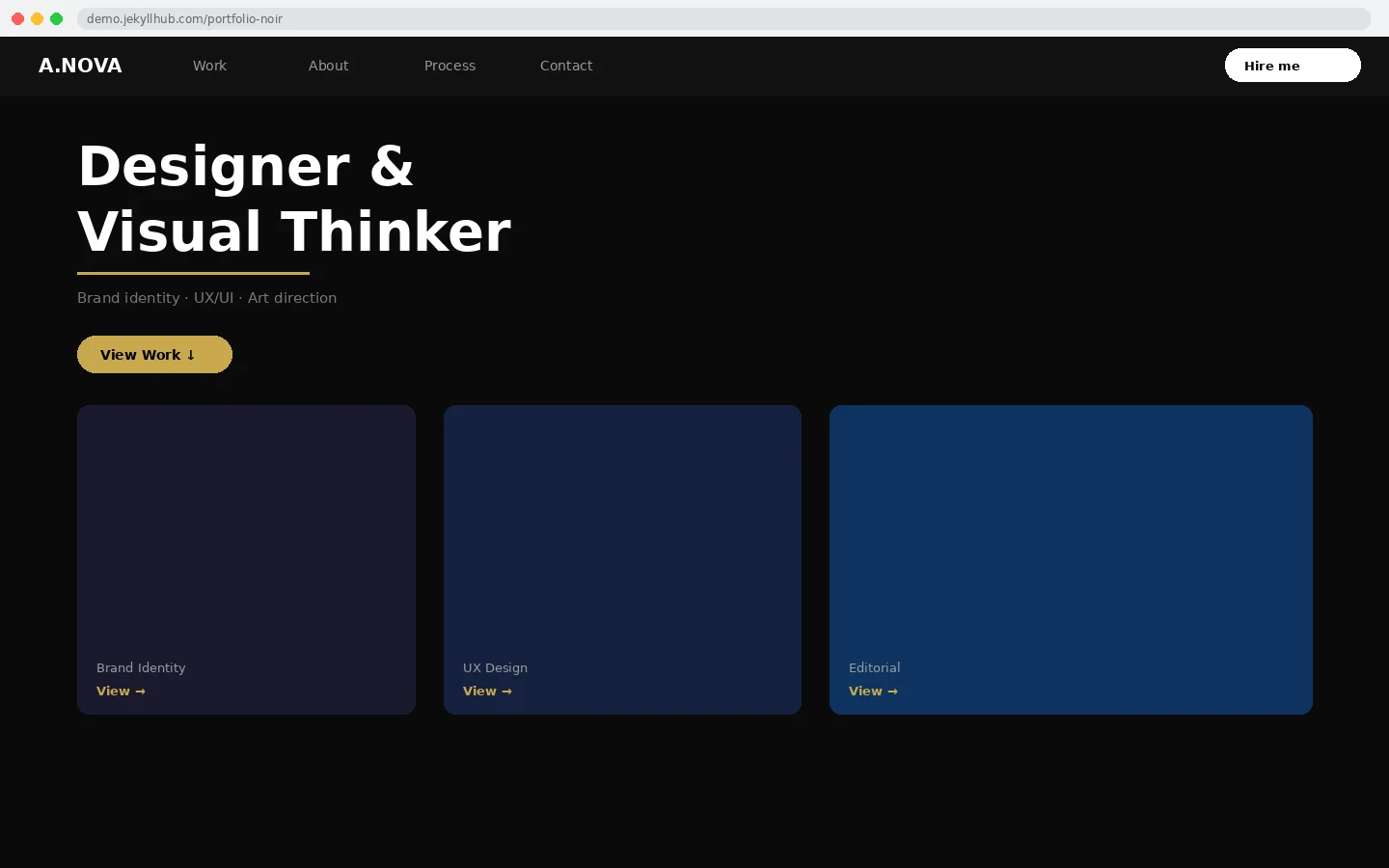The height and width of the screenshot is (868, 1389).
Task: Minimize the window with yellow button
Action: (37, 18)
